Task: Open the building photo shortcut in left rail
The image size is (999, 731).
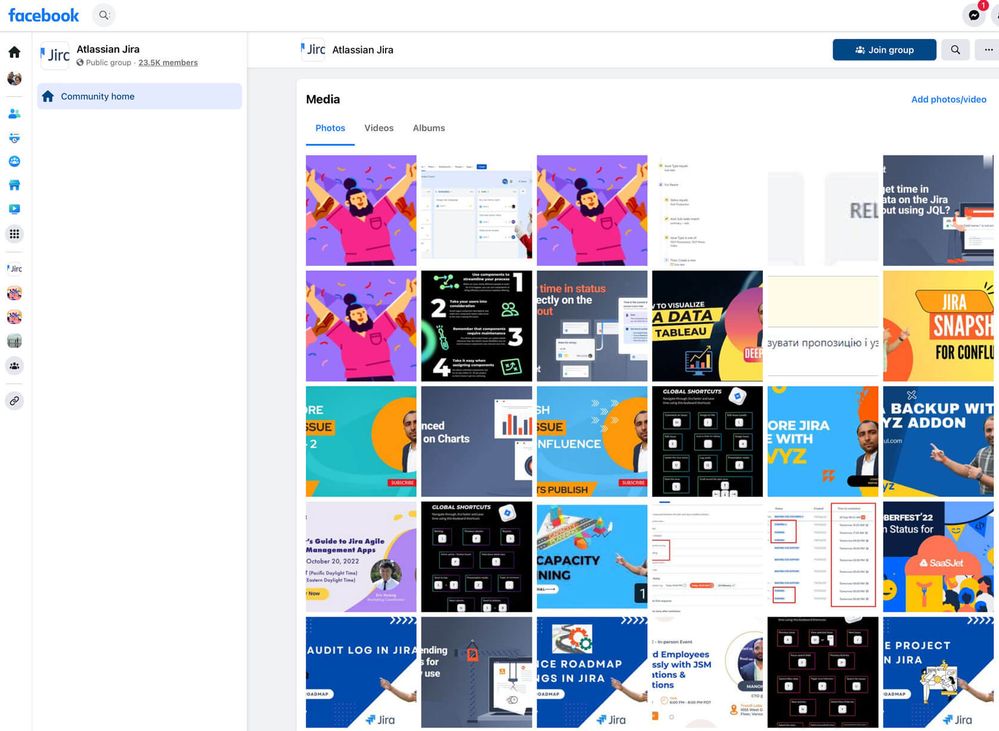Action: (x=14, y=341)
